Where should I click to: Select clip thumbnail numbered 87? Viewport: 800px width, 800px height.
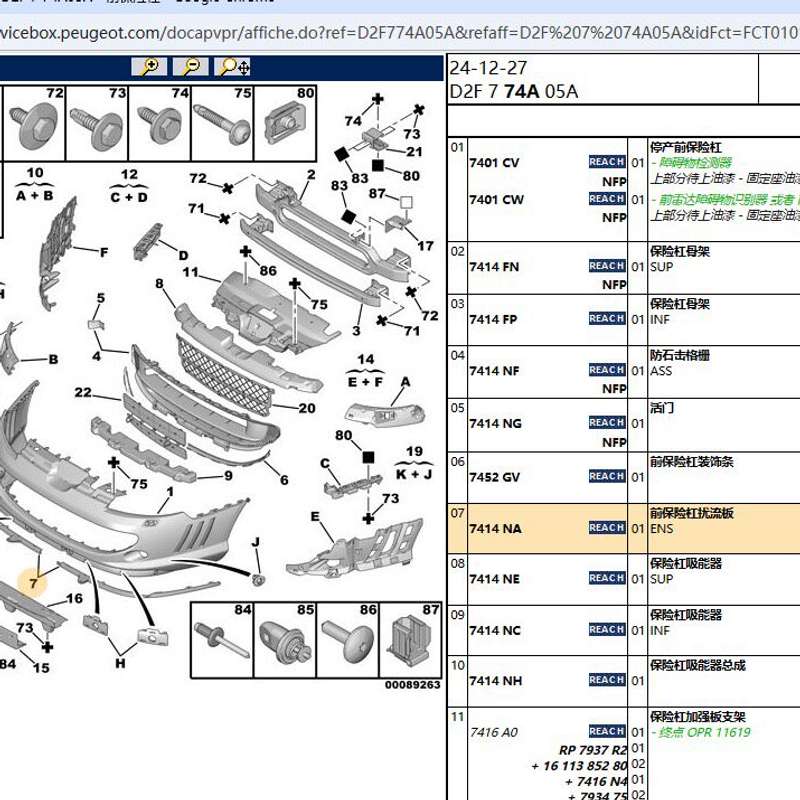(x=411, y=640)
